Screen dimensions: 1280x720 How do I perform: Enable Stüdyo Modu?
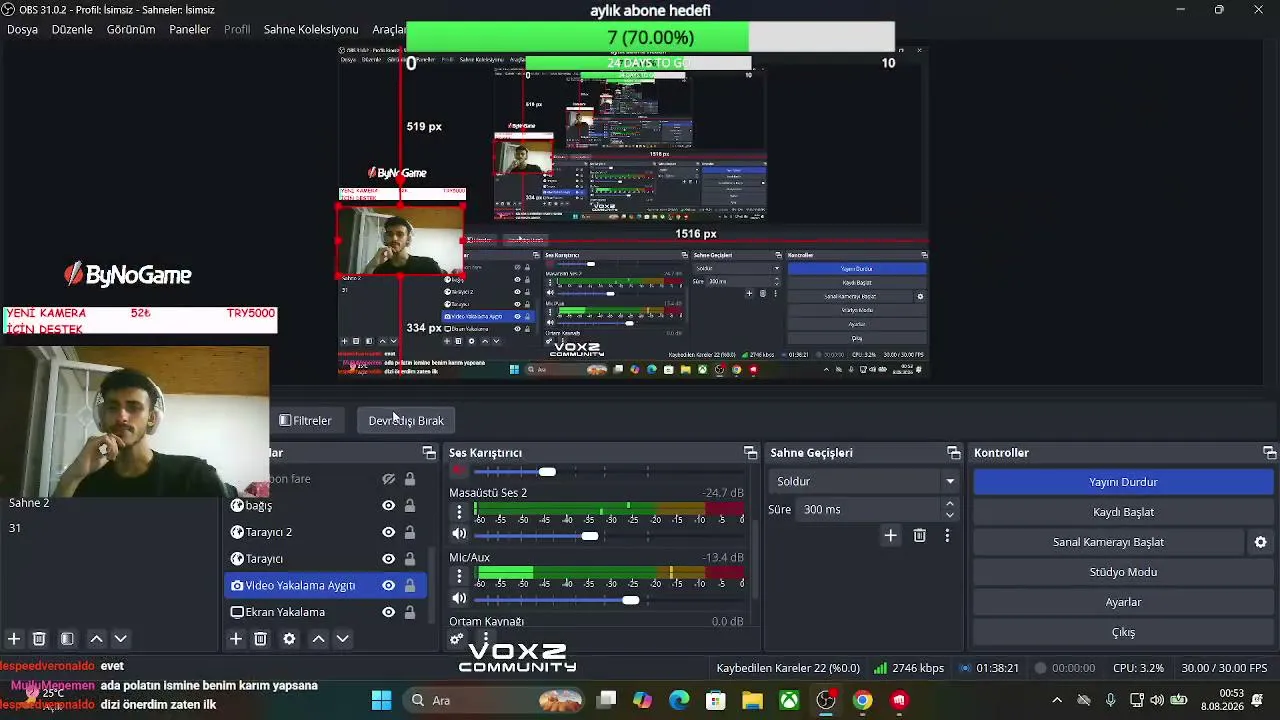1123,572
